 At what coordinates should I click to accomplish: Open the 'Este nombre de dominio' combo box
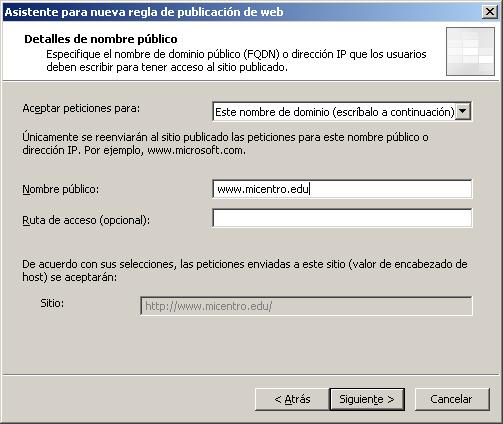[x=342, y=112]
